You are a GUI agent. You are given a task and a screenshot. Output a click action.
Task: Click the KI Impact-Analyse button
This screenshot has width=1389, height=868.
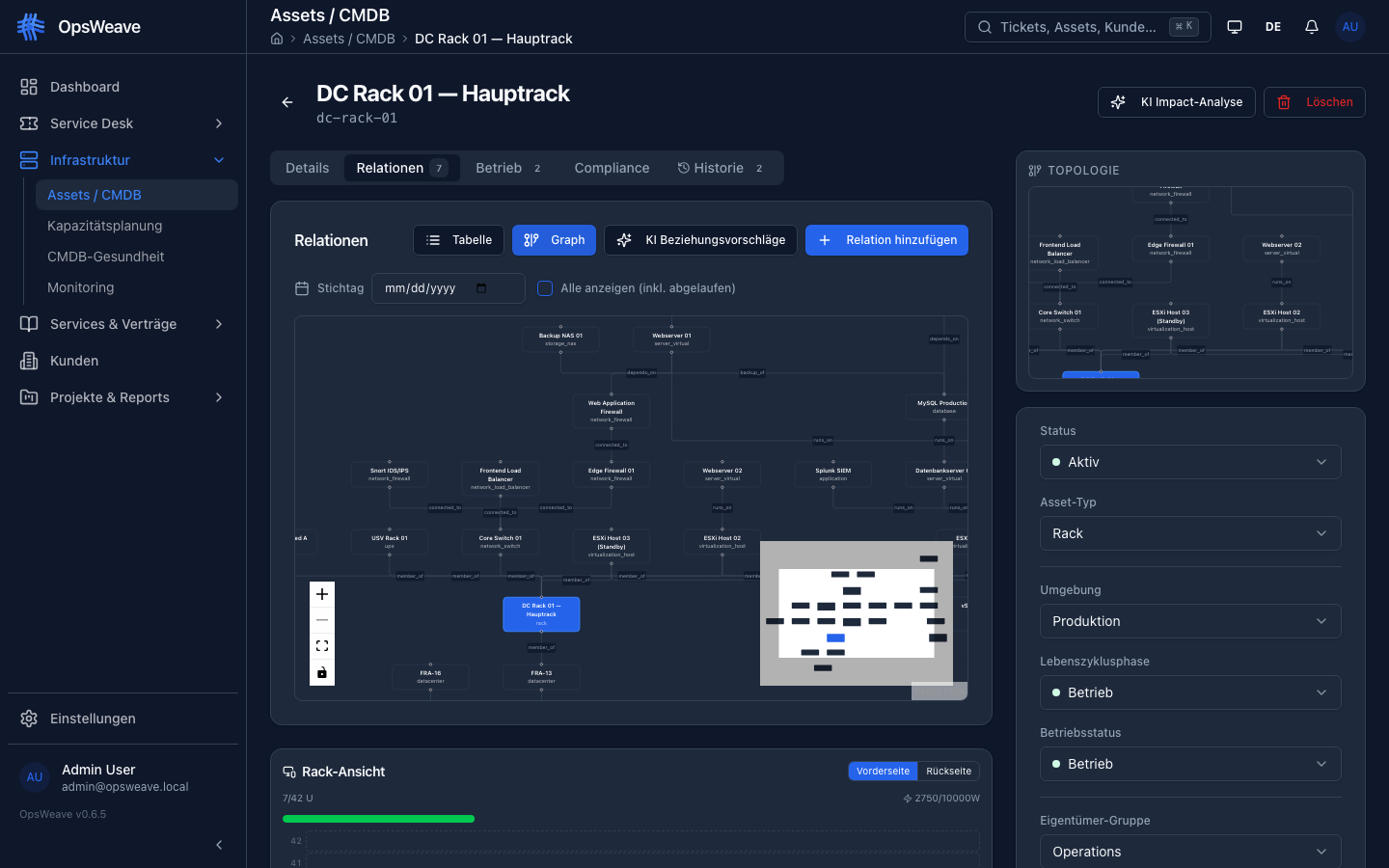[1177, 102]
